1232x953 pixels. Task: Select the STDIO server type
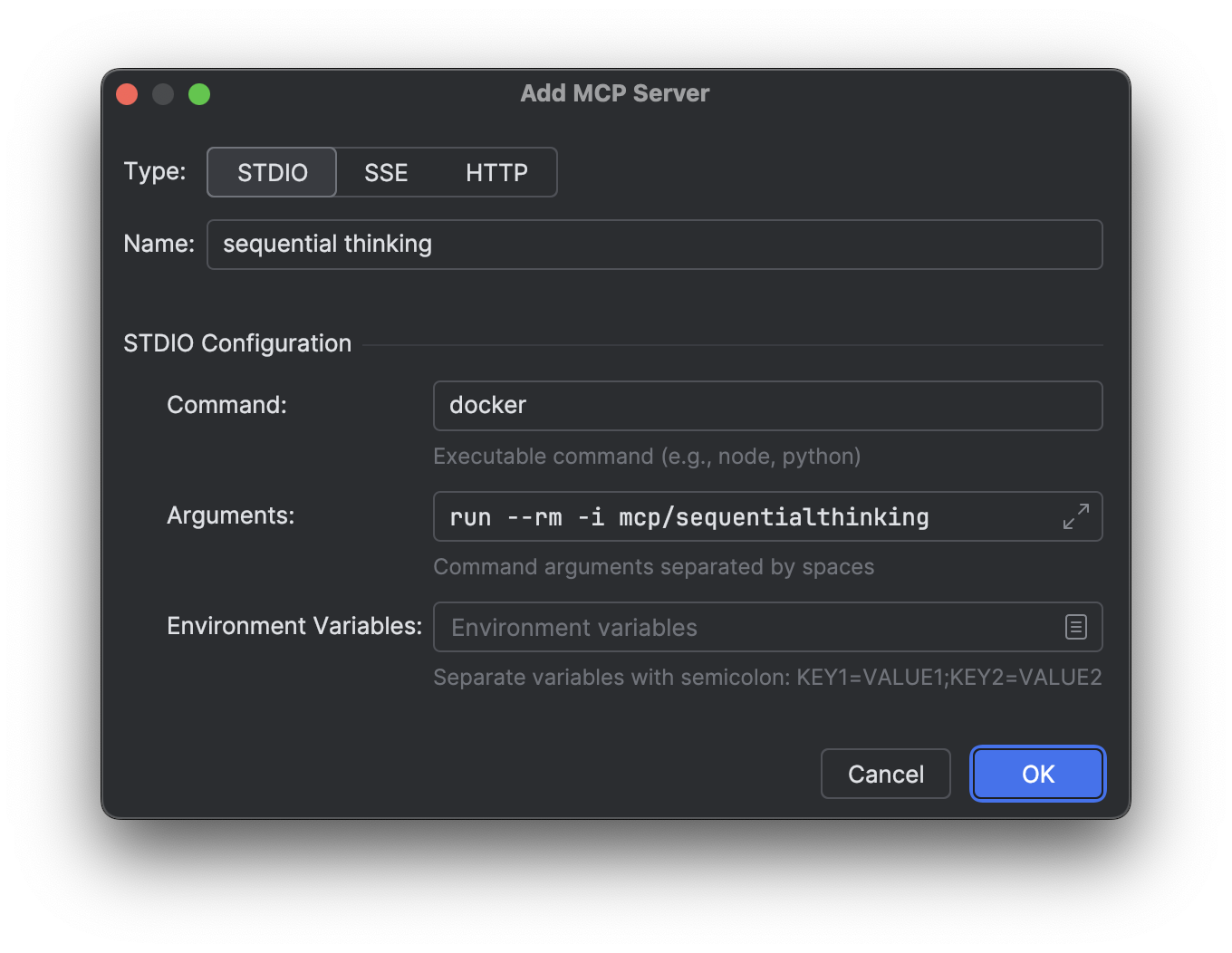pyautogui.click(x=272, y=172)
